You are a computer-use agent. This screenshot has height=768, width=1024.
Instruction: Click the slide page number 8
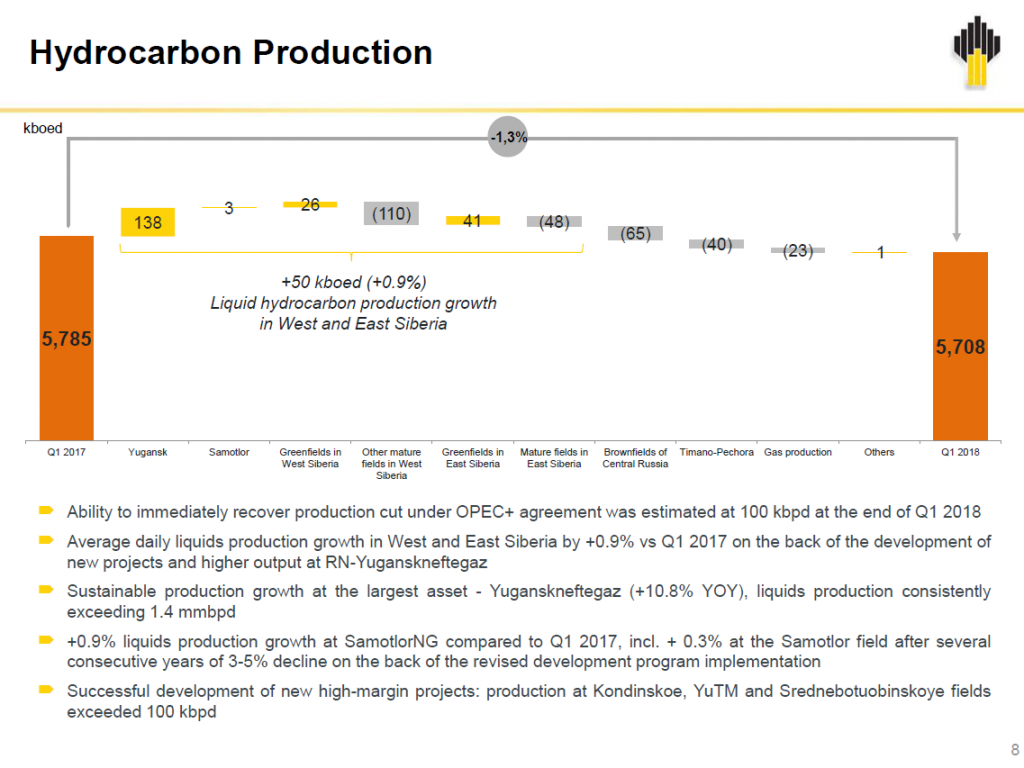pos(1015,749)
